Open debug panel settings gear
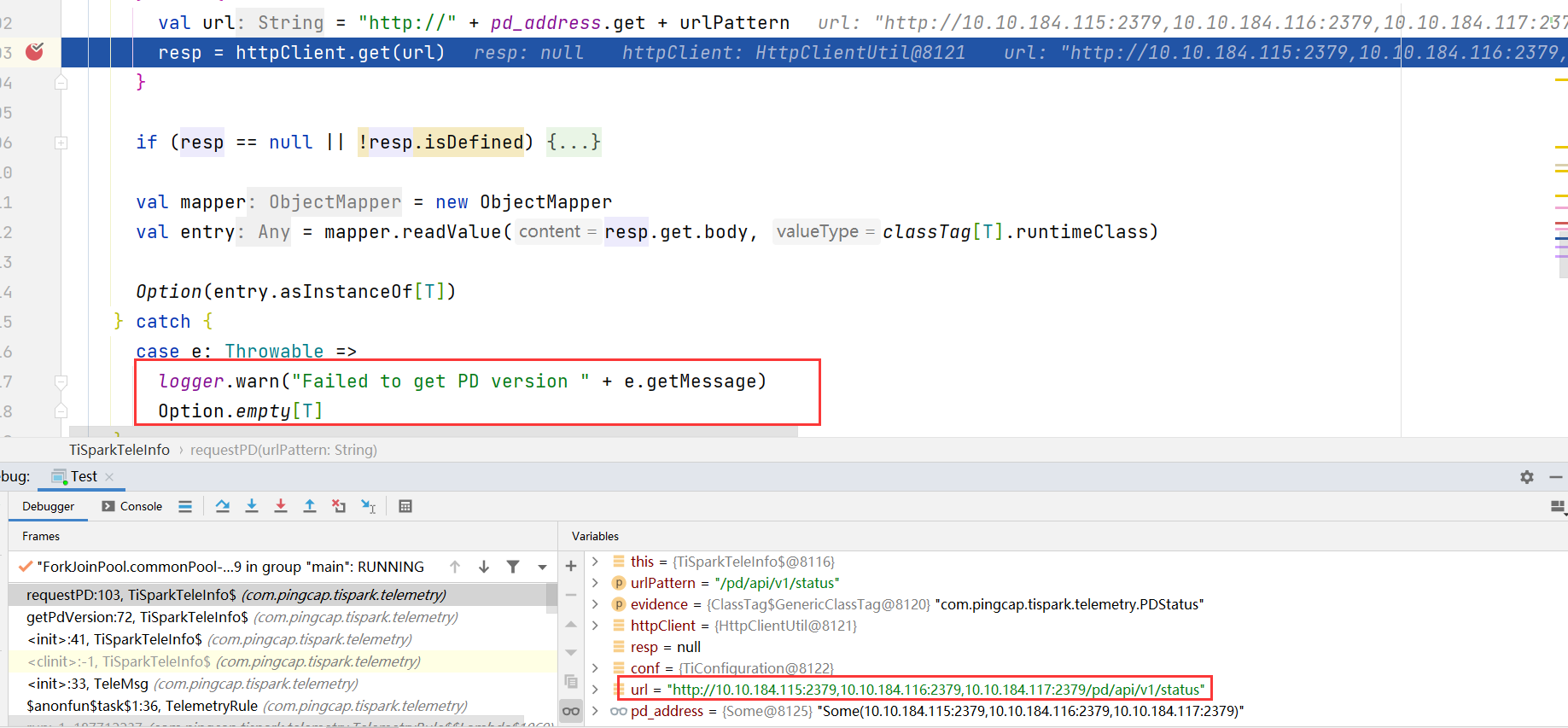This screenshot has height=728, width=1568. (x=1527, y=477)
